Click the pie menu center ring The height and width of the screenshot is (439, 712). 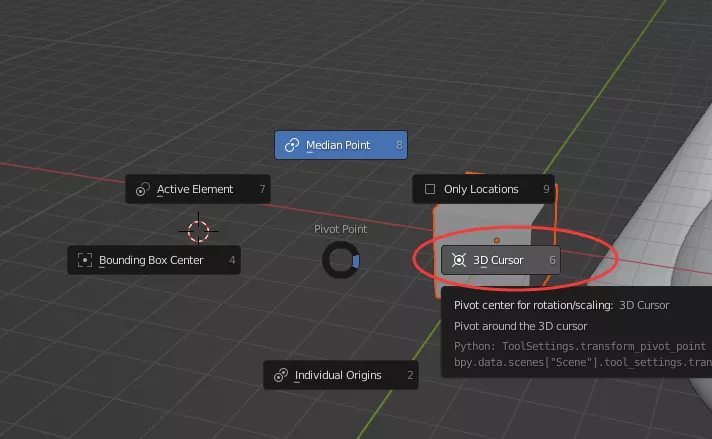(x=340, y=260)
